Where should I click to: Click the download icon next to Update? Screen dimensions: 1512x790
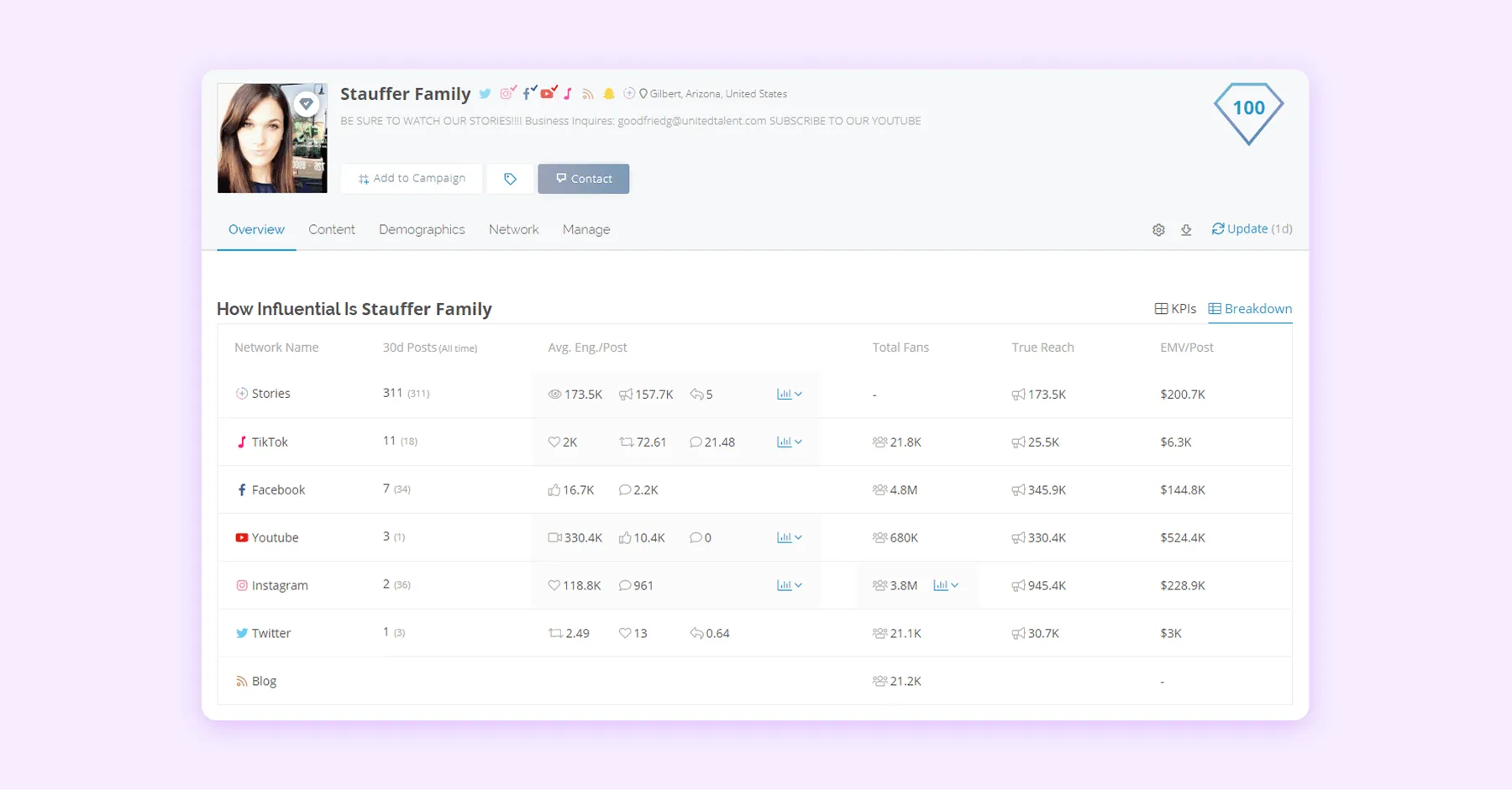click(1186, 230)
